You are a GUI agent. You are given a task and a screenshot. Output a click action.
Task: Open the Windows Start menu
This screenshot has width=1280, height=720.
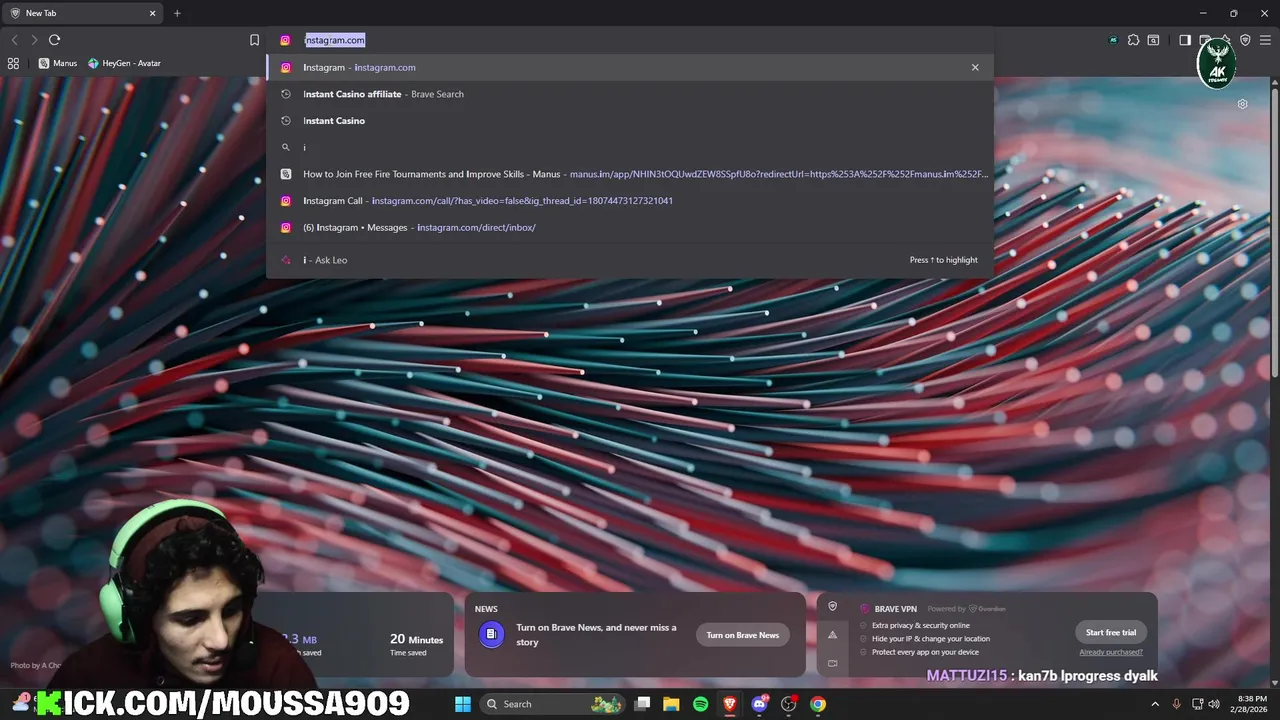[x=463, y=704]
